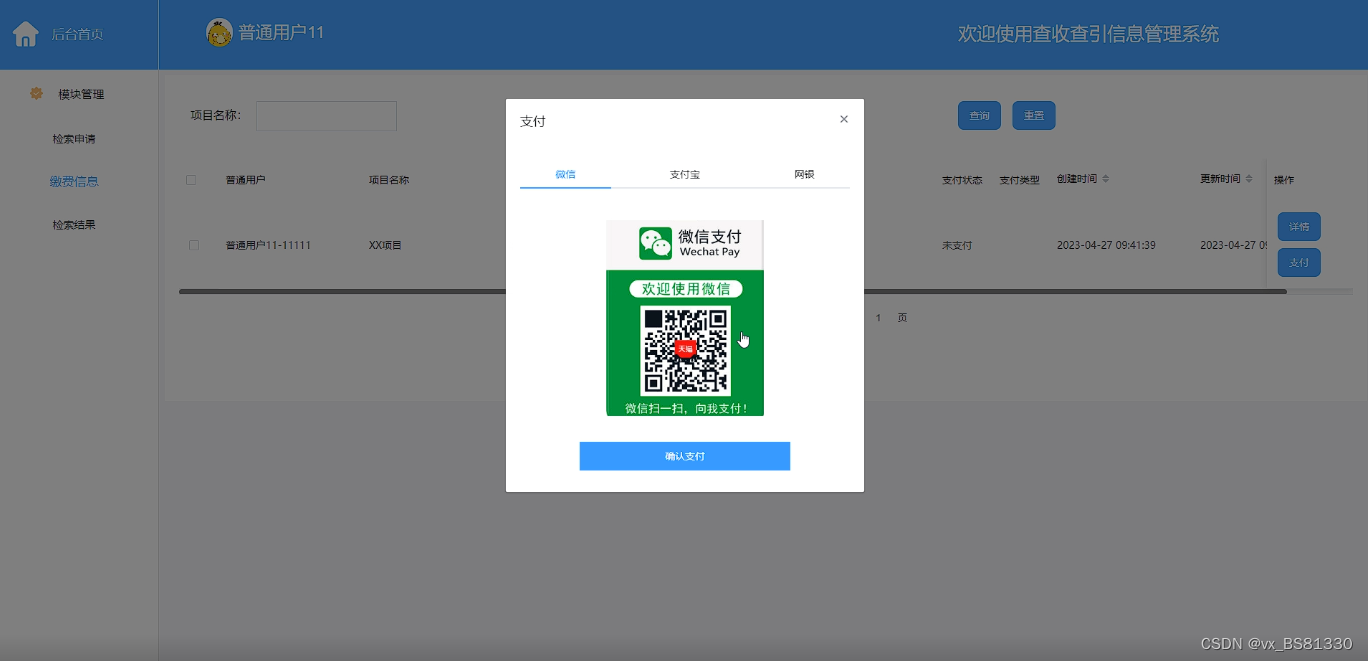
Task: Click the 确认支付 button
Action: point(685,456)
